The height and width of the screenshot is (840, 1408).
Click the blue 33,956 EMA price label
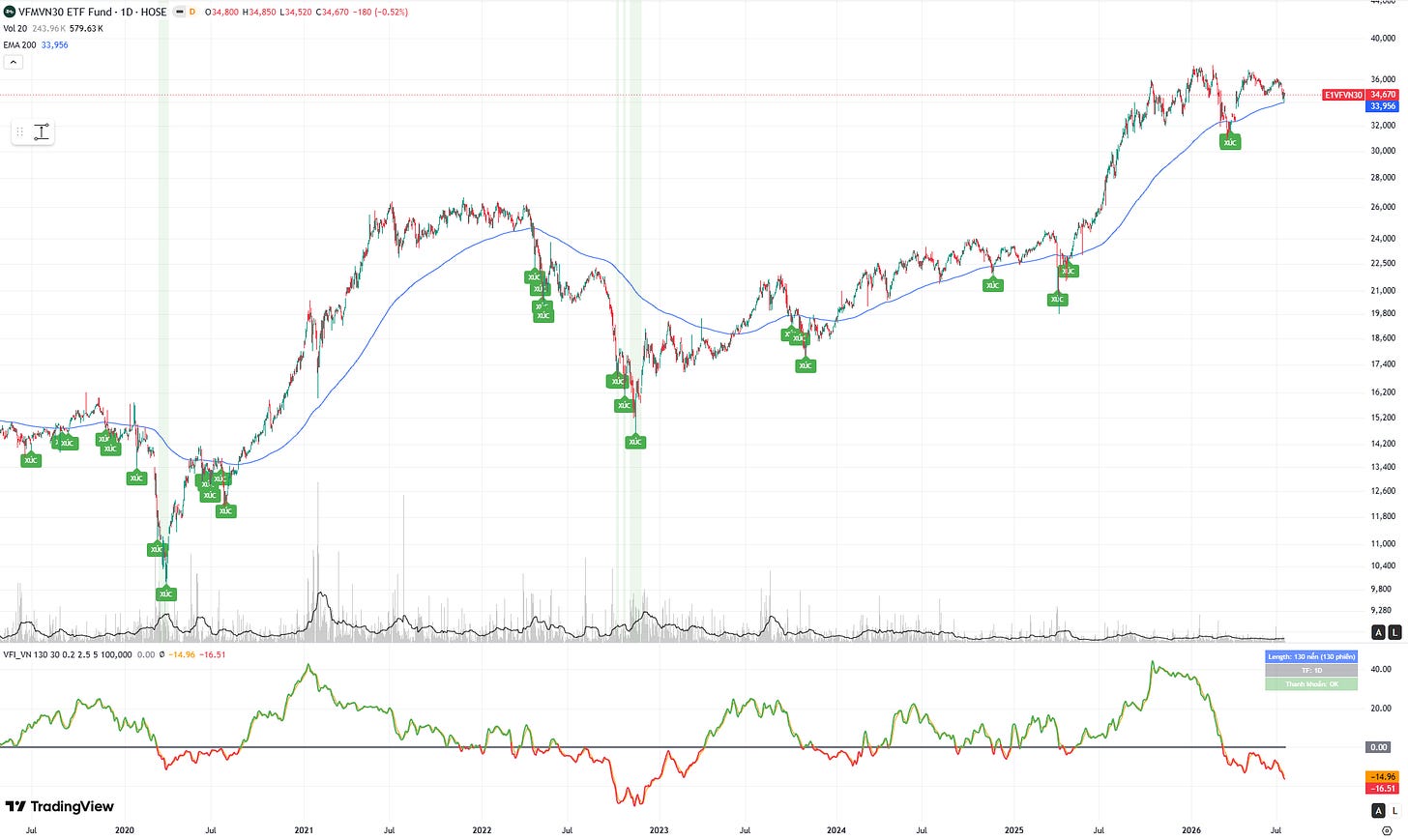point(1383,106)
